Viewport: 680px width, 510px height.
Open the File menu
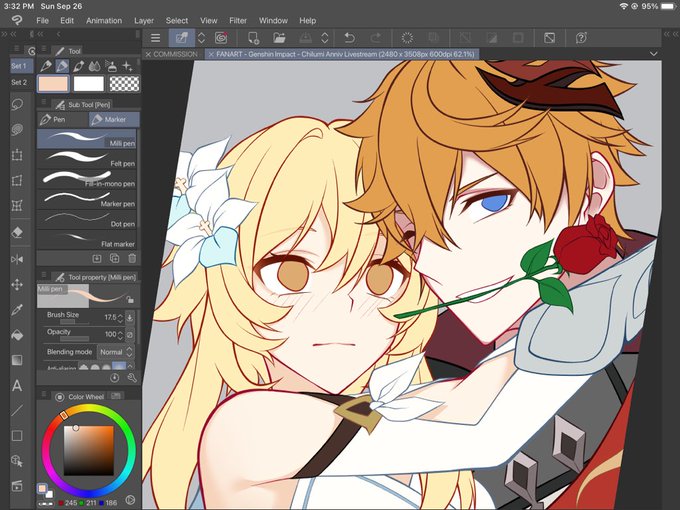[x=42, y=20]
